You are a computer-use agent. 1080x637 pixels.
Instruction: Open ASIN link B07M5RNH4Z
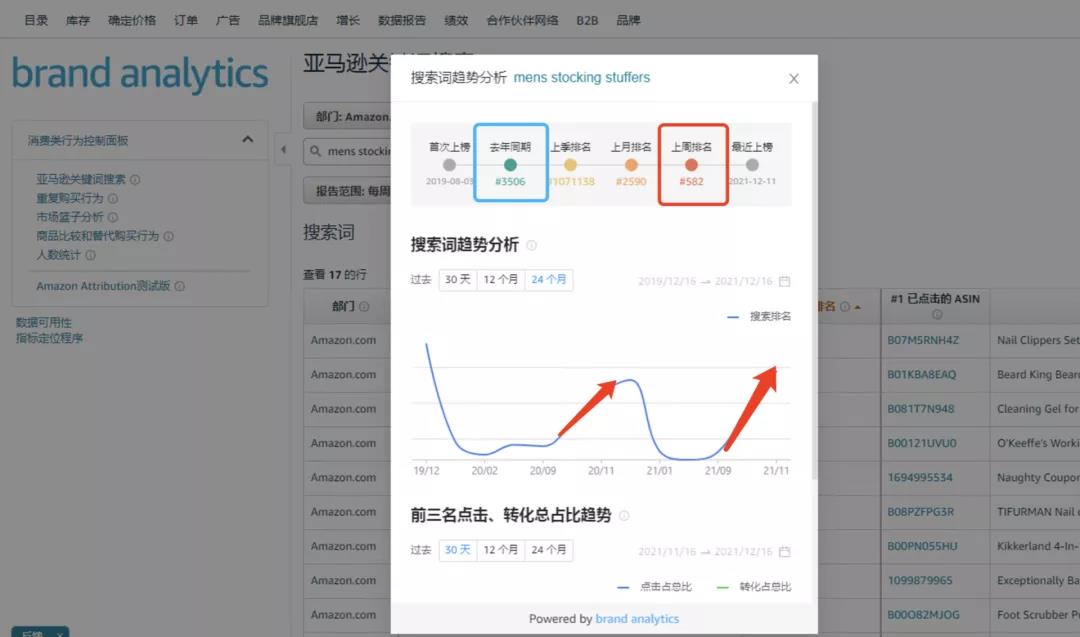924,340
